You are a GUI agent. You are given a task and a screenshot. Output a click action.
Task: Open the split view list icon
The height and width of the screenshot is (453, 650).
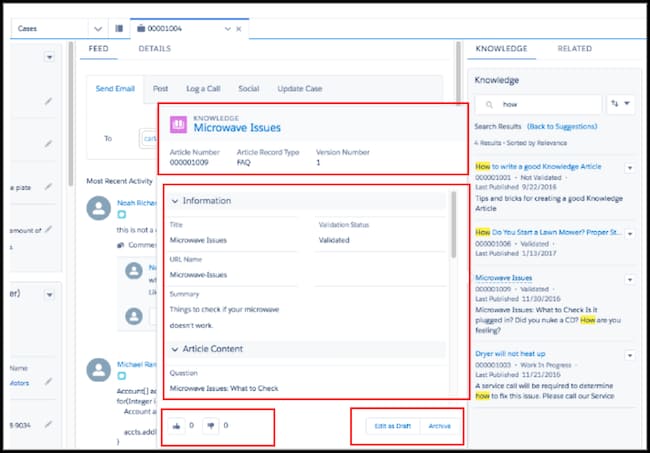pos(120,29)
